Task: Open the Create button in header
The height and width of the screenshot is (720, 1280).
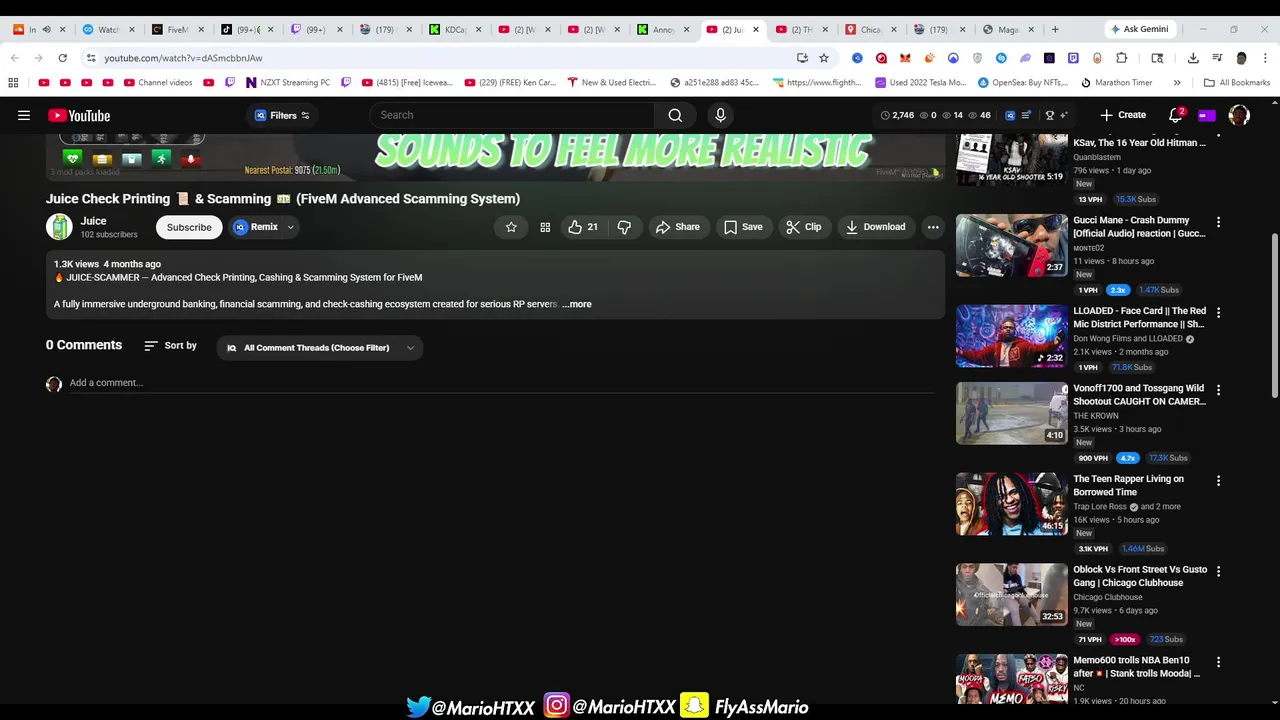Action: click(1123, 115)
